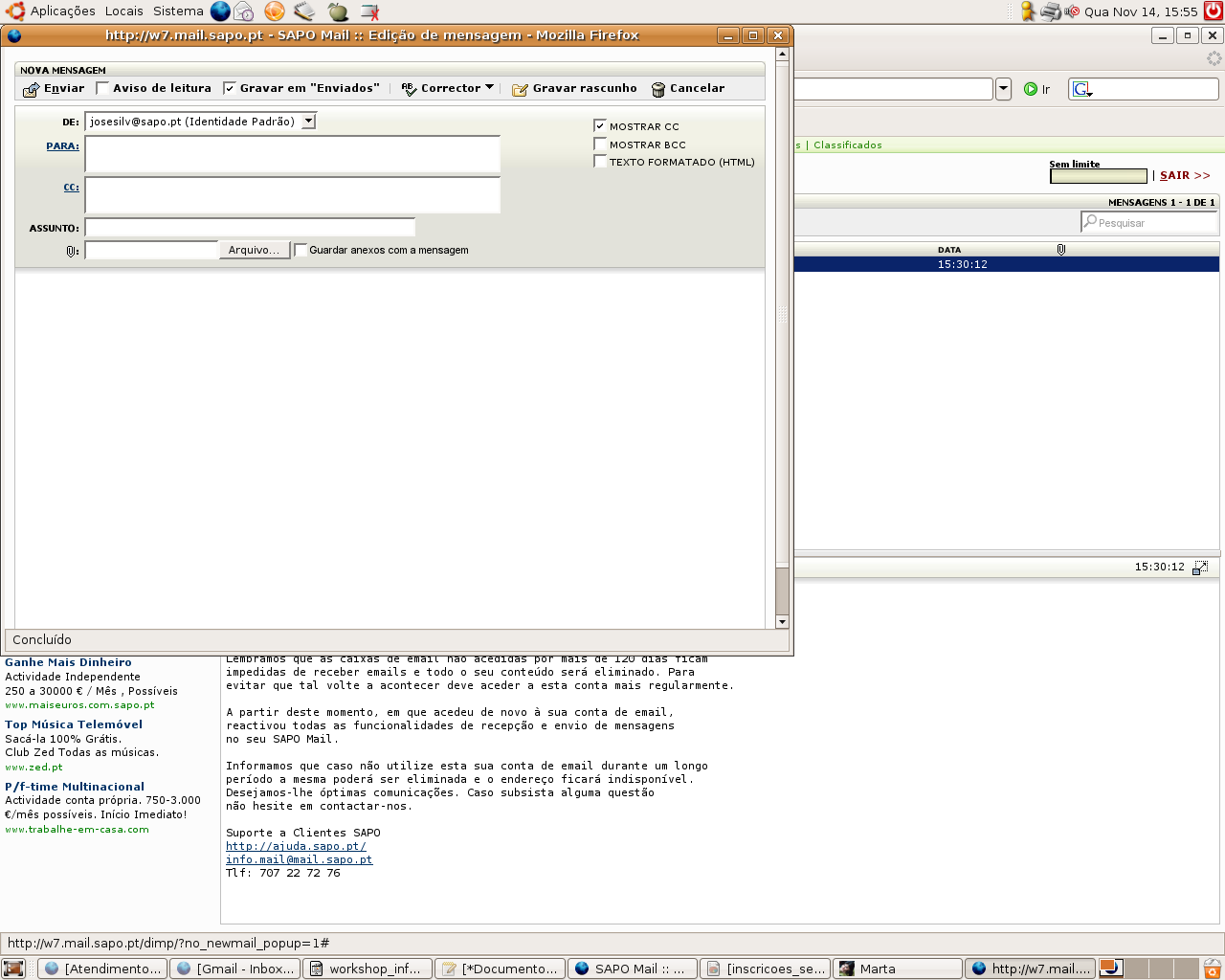Click the compose scrollbar down arrow
The image size is (1225, 980).
tap(782, 622)
